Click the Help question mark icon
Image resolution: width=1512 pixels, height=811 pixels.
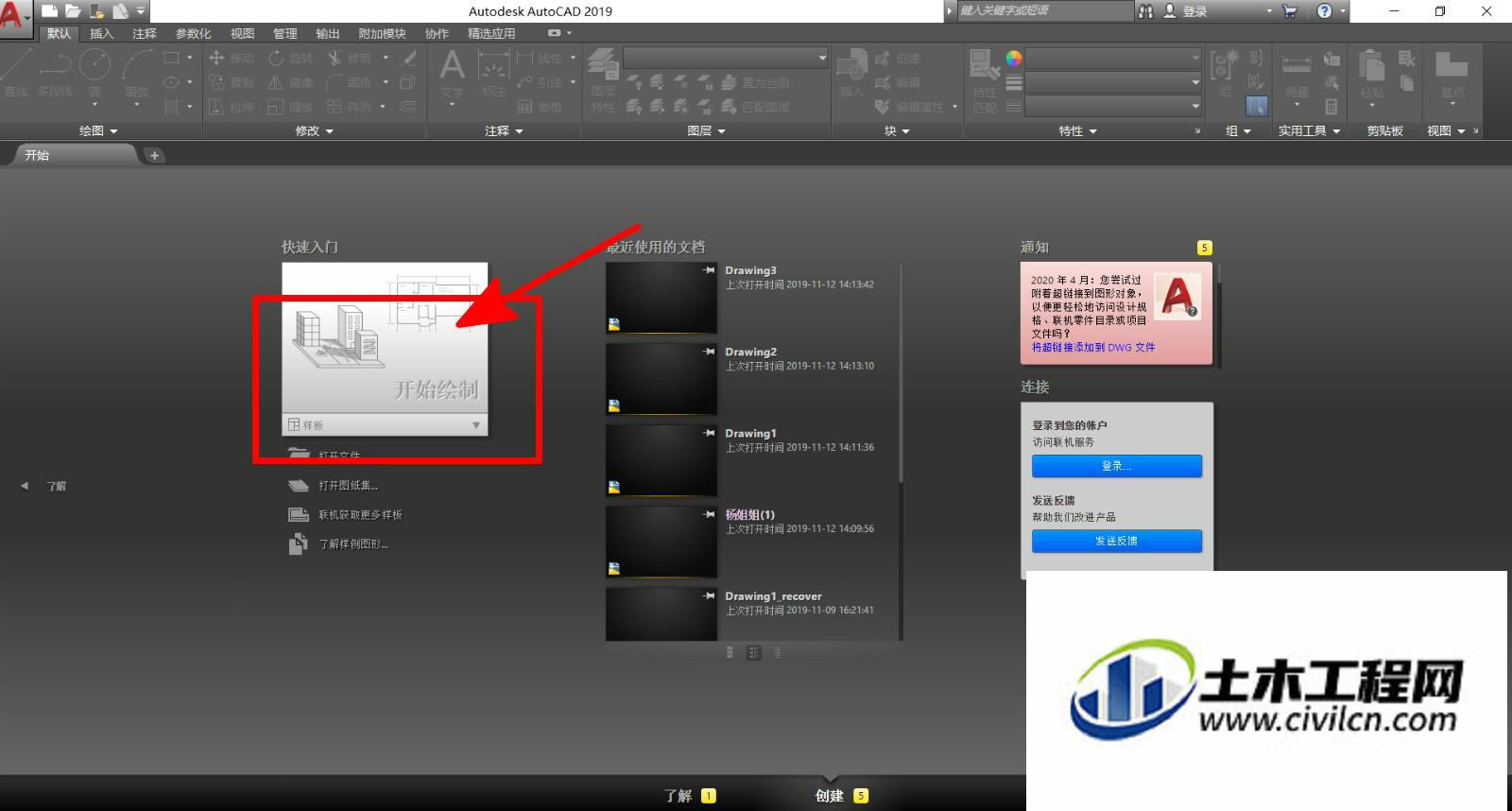[1324, 11]
